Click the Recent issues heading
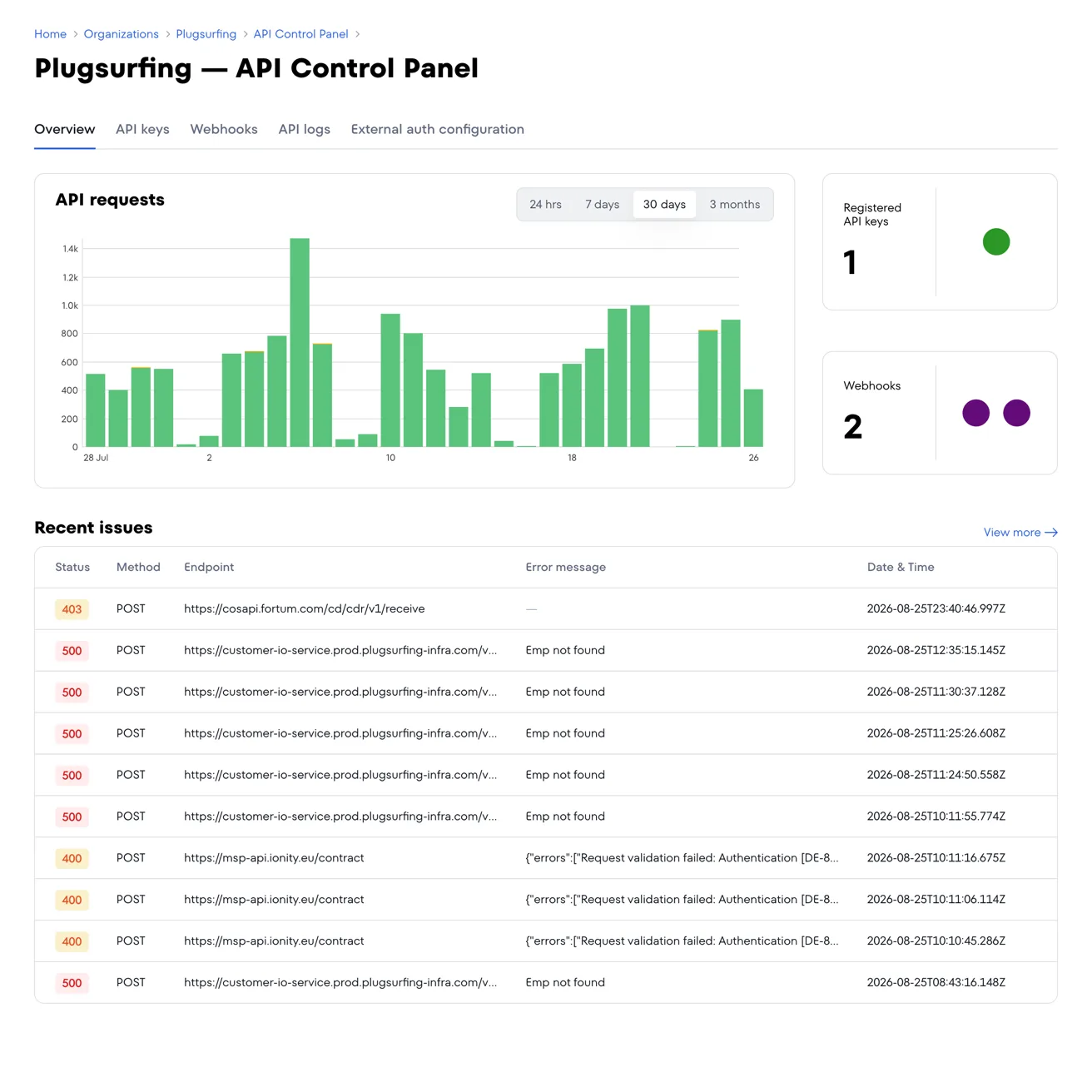1092x1092 pixels. pyautogui.click(x=93, y=528)
